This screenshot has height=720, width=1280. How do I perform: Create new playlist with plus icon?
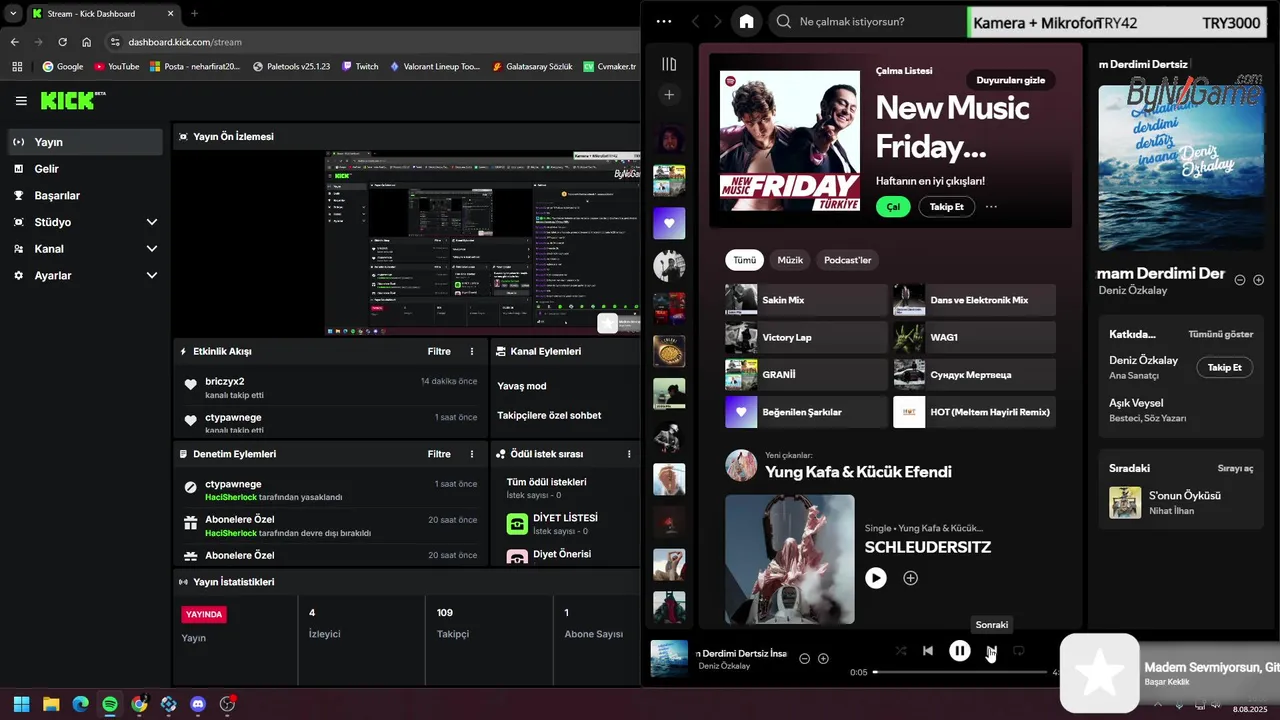(669, 95)
